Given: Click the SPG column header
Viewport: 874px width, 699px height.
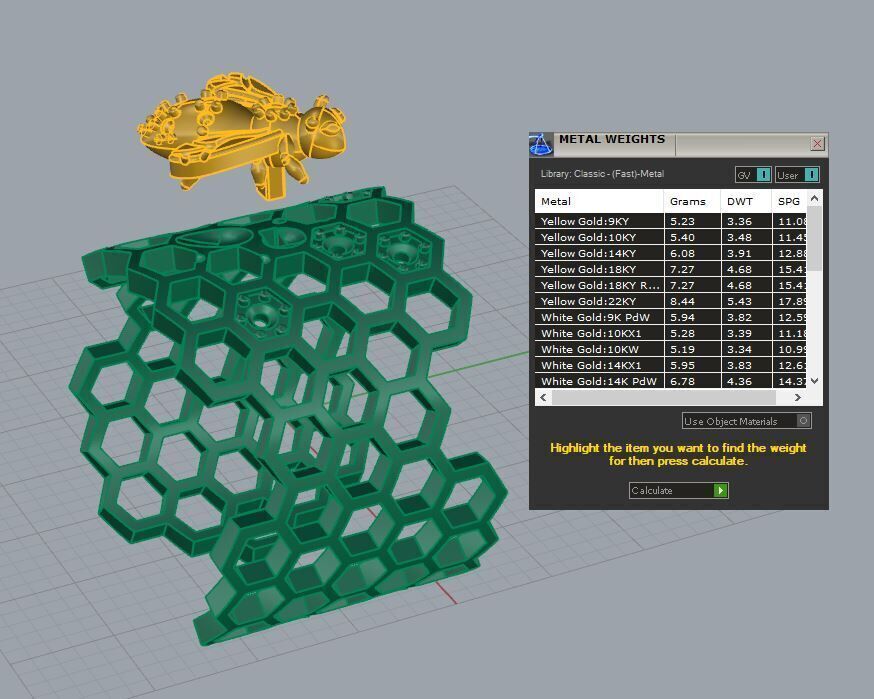Looking at the screenshot, I should pyautogui.click(x=789, y=201).
